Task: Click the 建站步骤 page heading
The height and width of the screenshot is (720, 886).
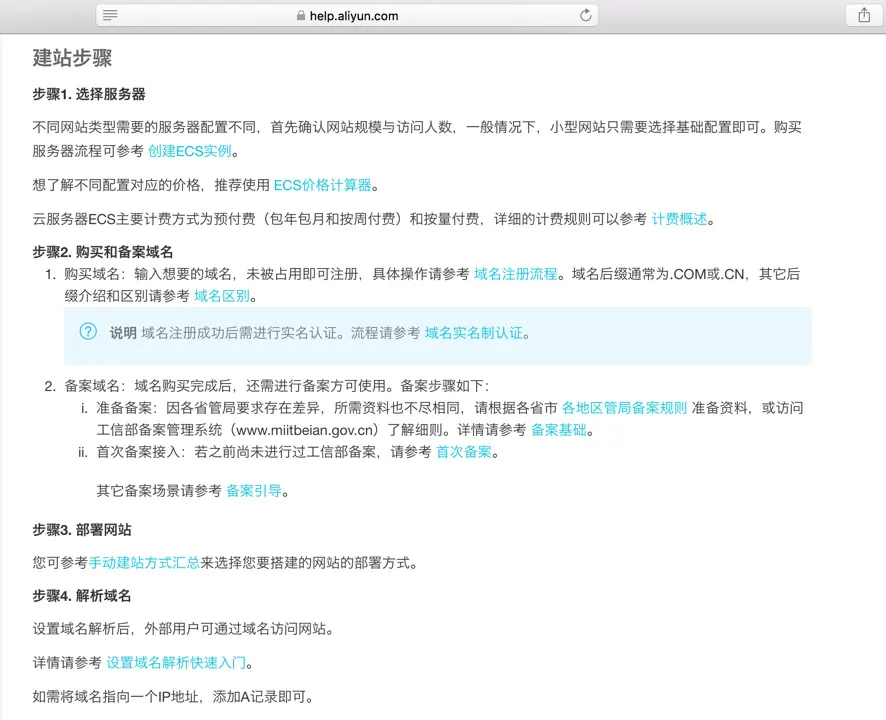Action: [x=72, y=58]
